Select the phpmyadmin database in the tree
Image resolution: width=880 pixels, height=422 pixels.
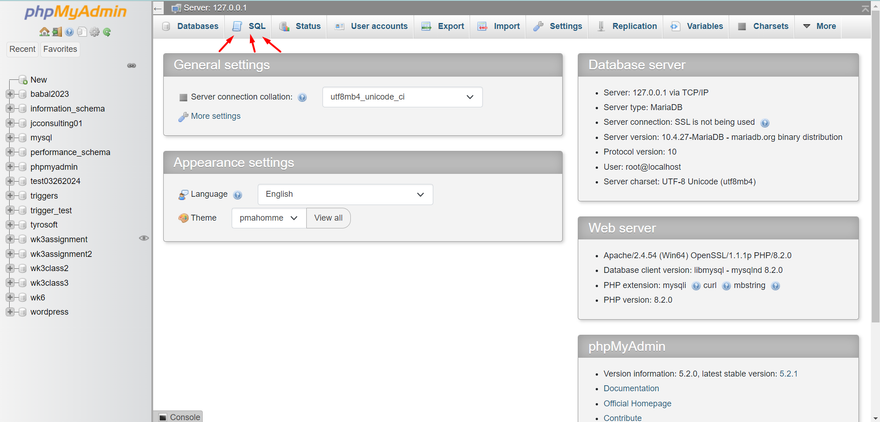tap(55, 167)
